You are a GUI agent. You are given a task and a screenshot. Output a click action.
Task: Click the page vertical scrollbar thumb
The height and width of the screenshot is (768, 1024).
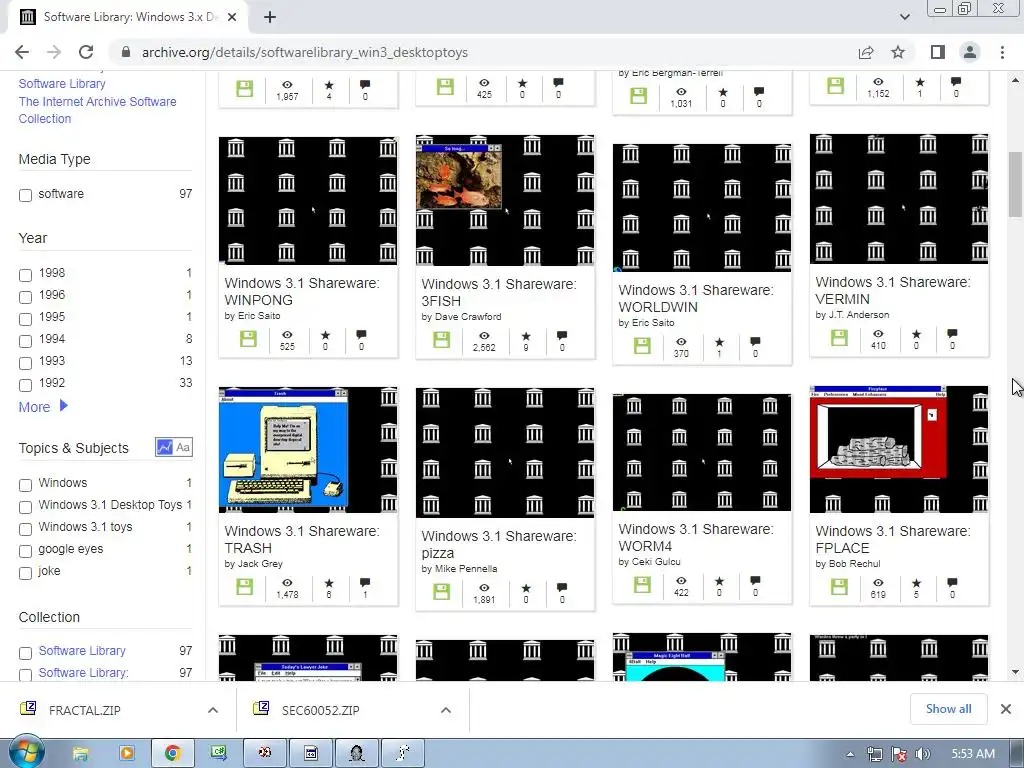1015,184
